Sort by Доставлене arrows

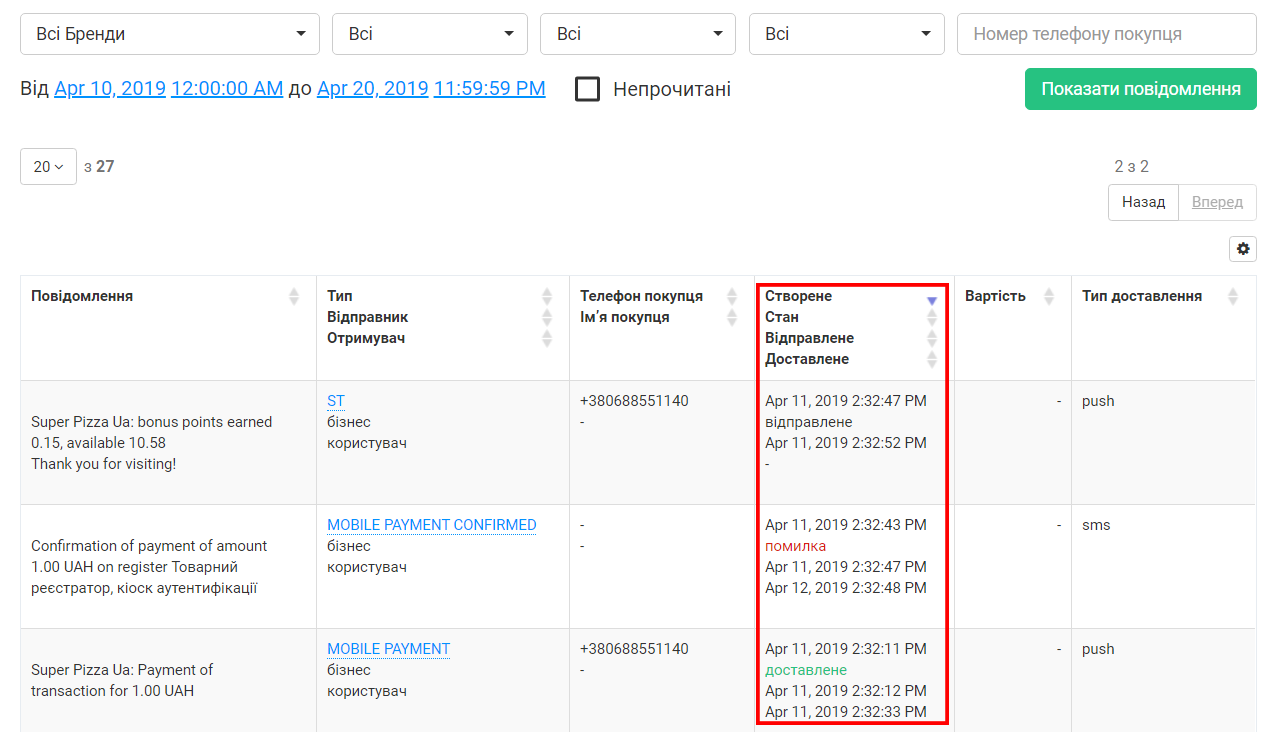click(x=932, y=359)
